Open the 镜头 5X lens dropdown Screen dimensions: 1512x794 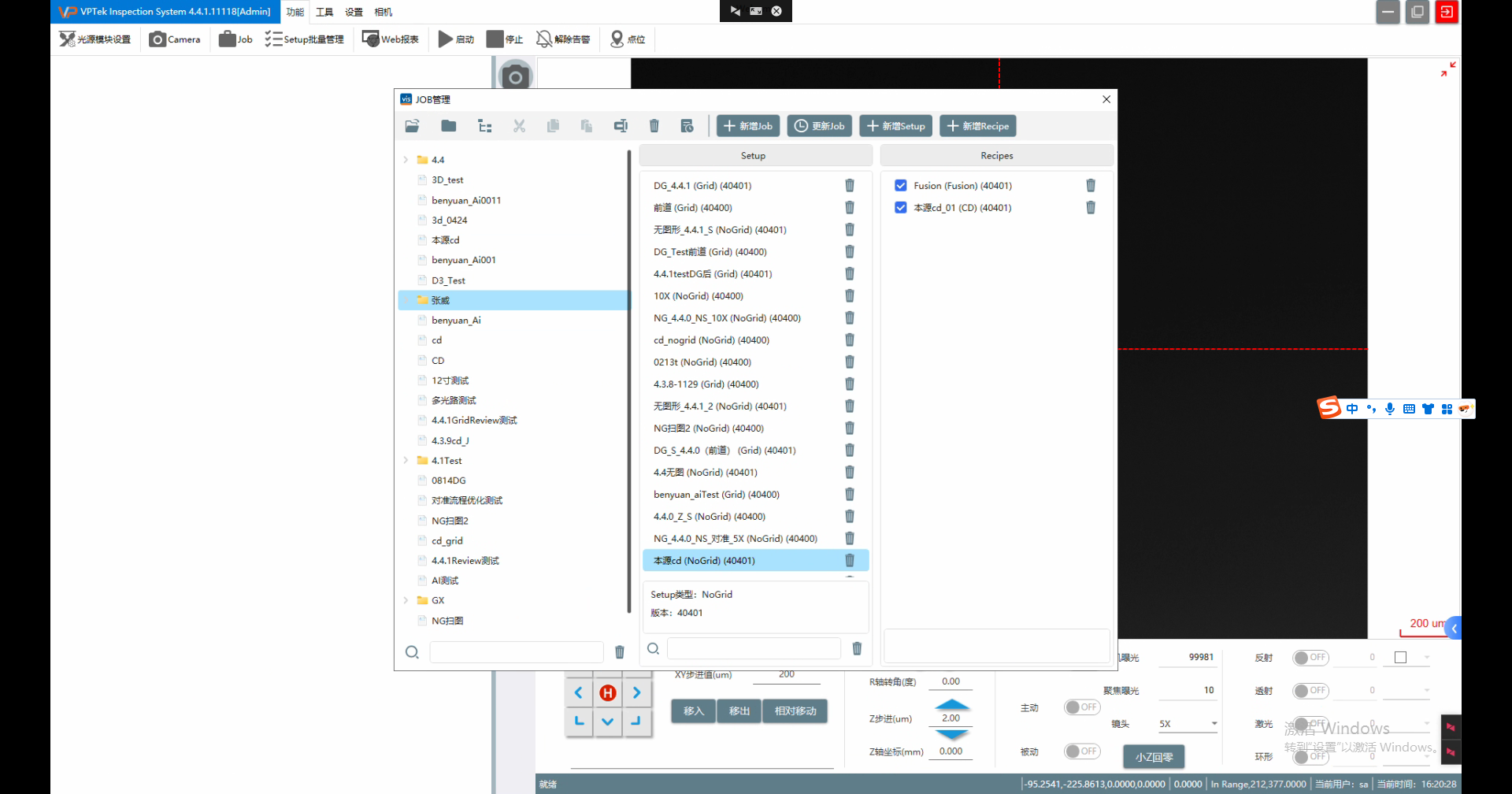1214,724
